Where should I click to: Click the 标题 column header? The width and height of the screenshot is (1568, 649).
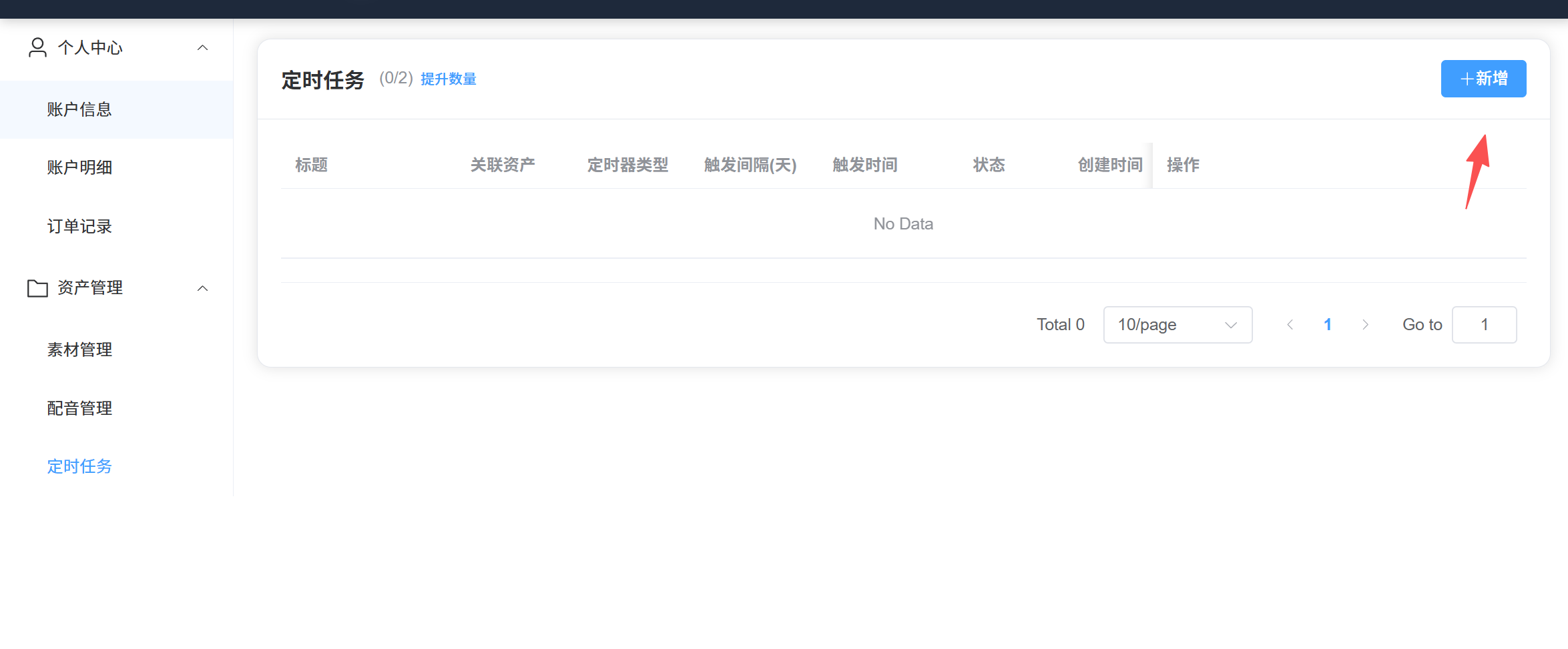(312, 165)
